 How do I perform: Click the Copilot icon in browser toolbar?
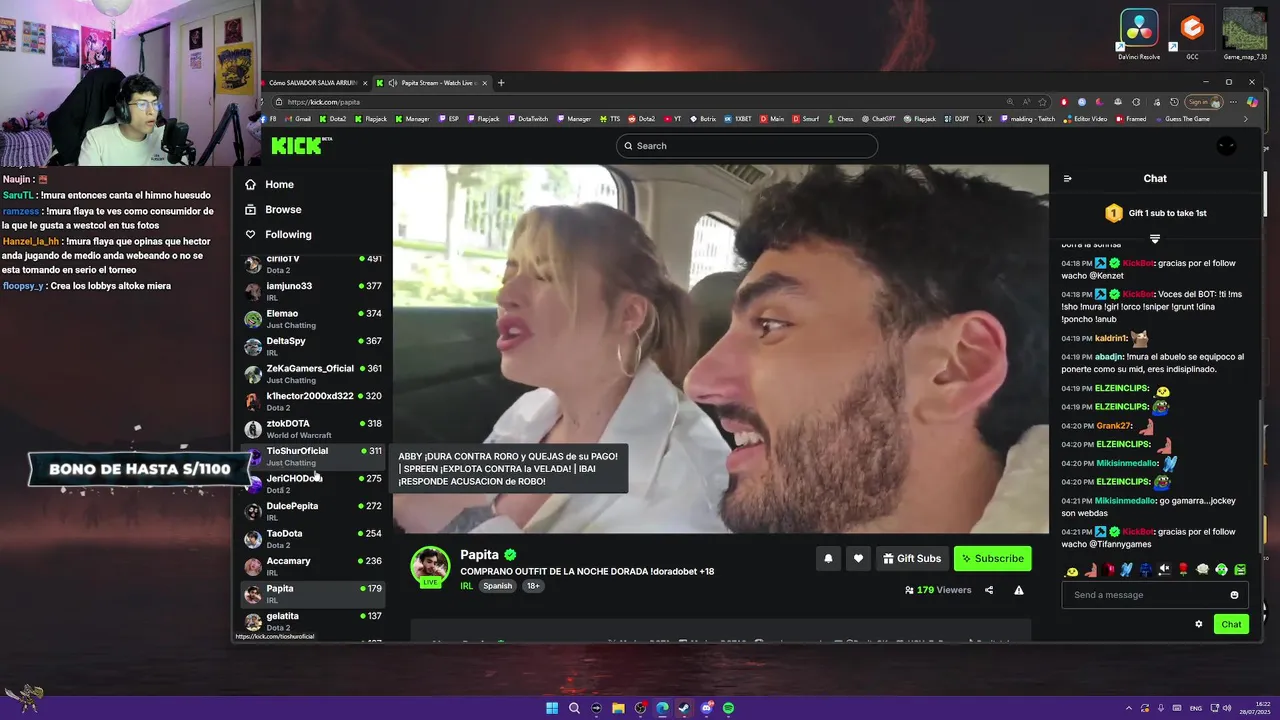[x=1253, y=102]
